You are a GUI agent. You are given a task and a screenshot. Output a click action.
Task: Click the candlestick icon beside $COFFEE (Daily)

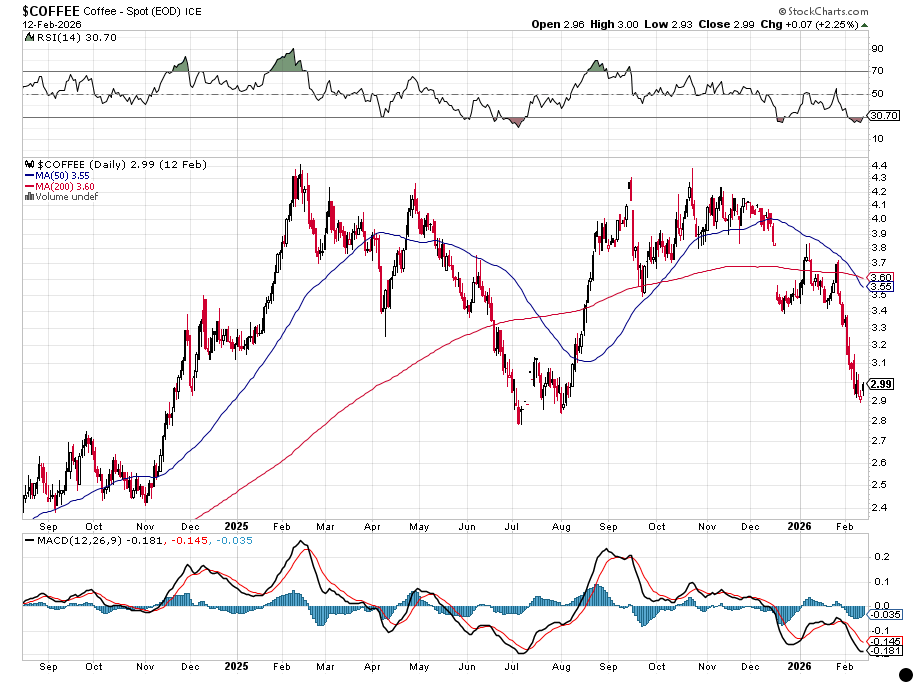[x=27, y=163]
